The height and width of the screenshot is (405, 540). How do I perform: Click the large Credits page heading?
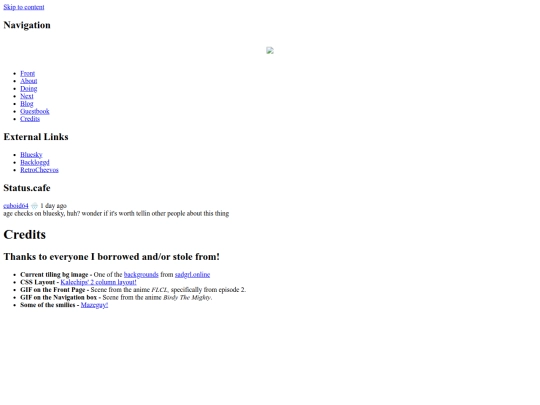[x=24, y=235]
